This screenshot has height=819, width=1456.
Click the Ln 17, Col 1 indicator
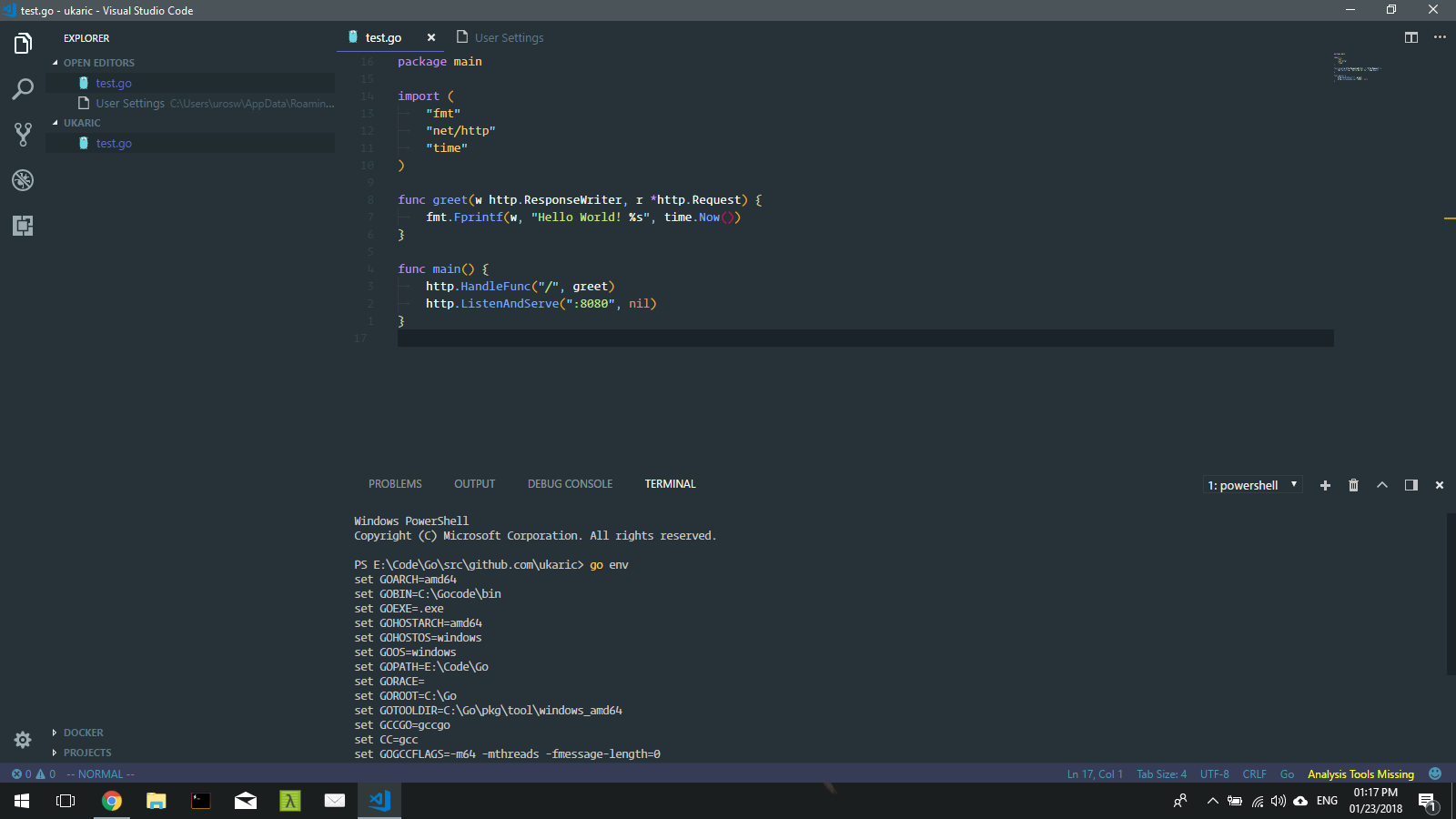pyautogui.click(x=1095, y=773)
